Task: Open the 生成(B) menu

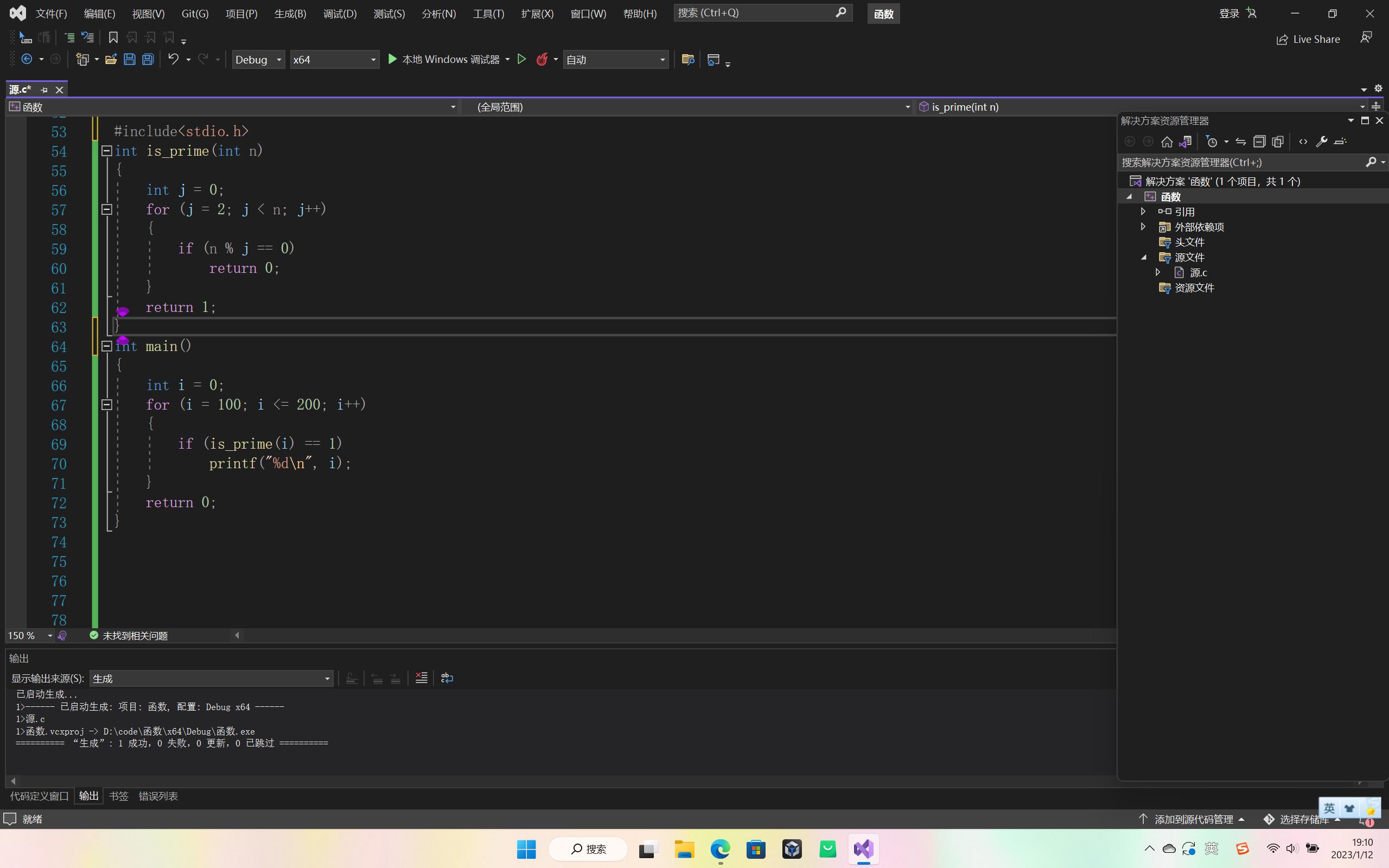Action: click(290, 13)
